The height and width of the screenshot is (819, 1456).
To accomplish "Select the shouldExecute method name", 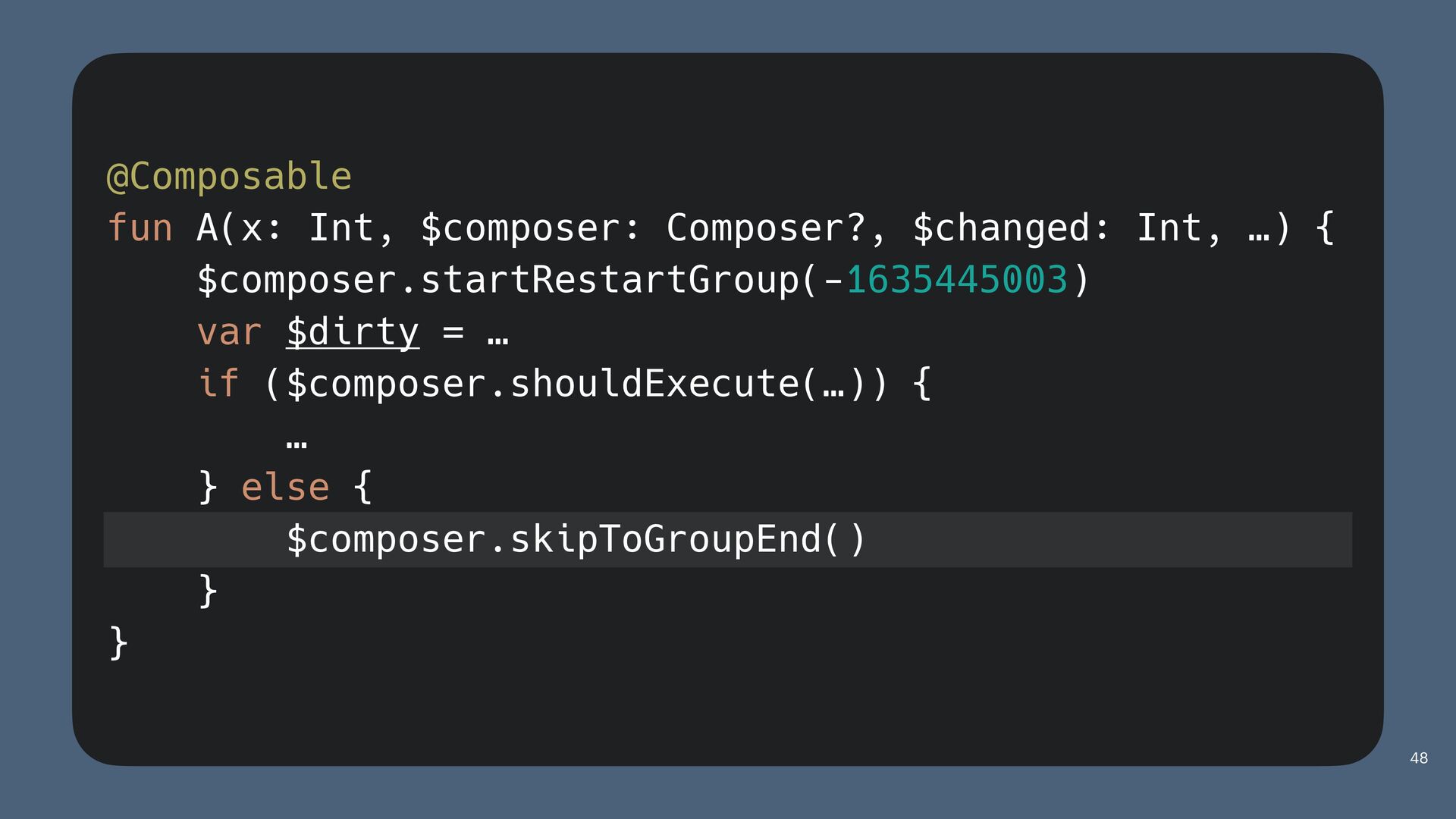I will point(654,384).
